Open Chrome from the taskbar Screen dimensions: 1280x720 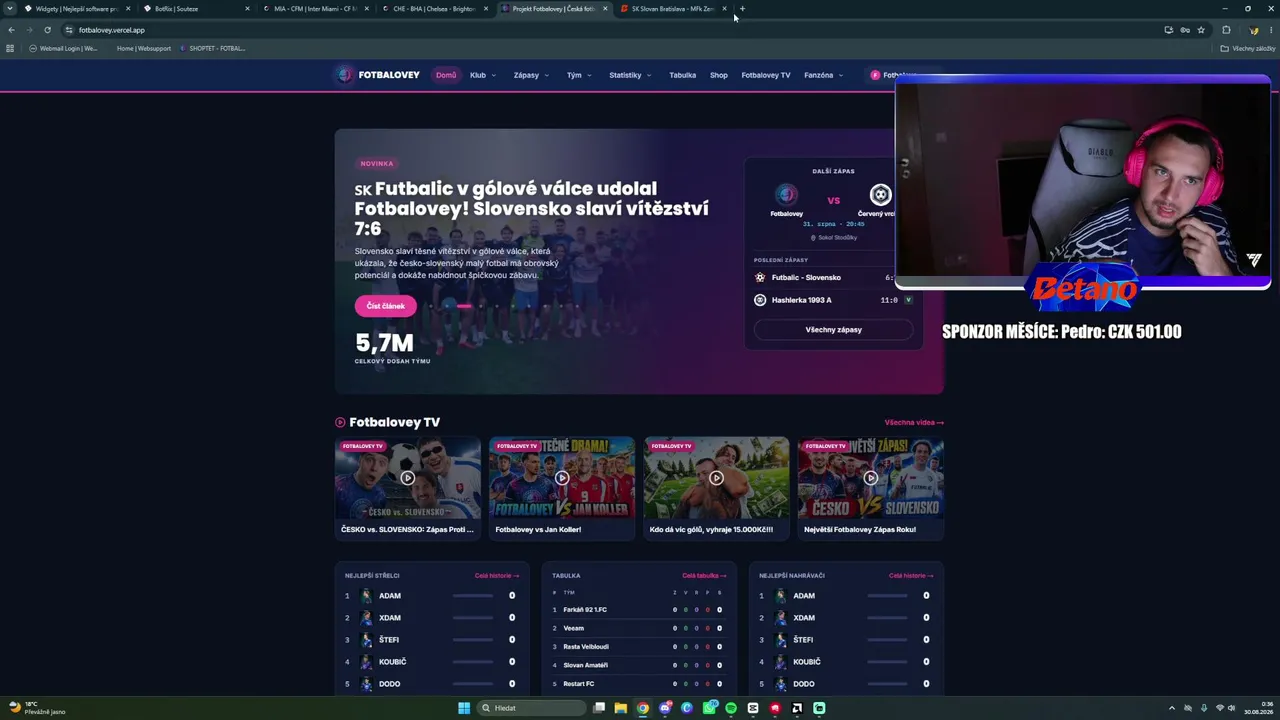643,708
